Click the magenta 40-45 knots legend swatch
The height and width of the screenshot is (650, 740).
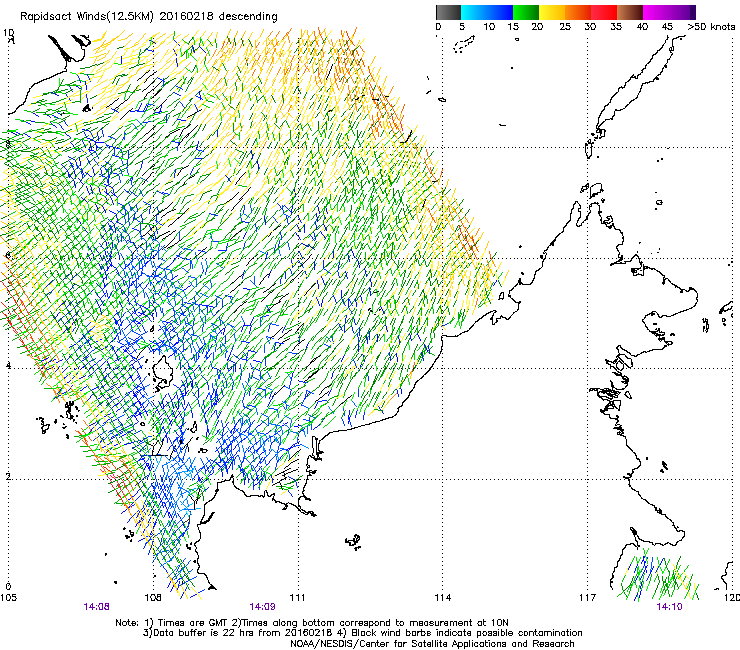pyautogui.click(x=656, y=12)
